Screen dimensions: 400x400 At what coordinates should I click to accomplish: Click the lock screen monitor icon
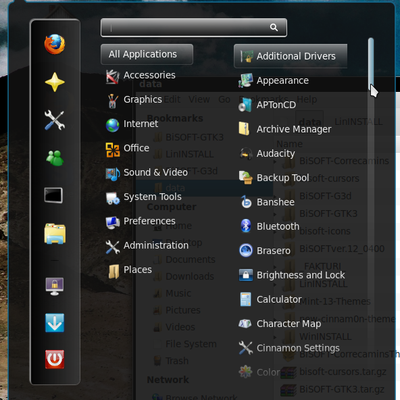(55, 286)
